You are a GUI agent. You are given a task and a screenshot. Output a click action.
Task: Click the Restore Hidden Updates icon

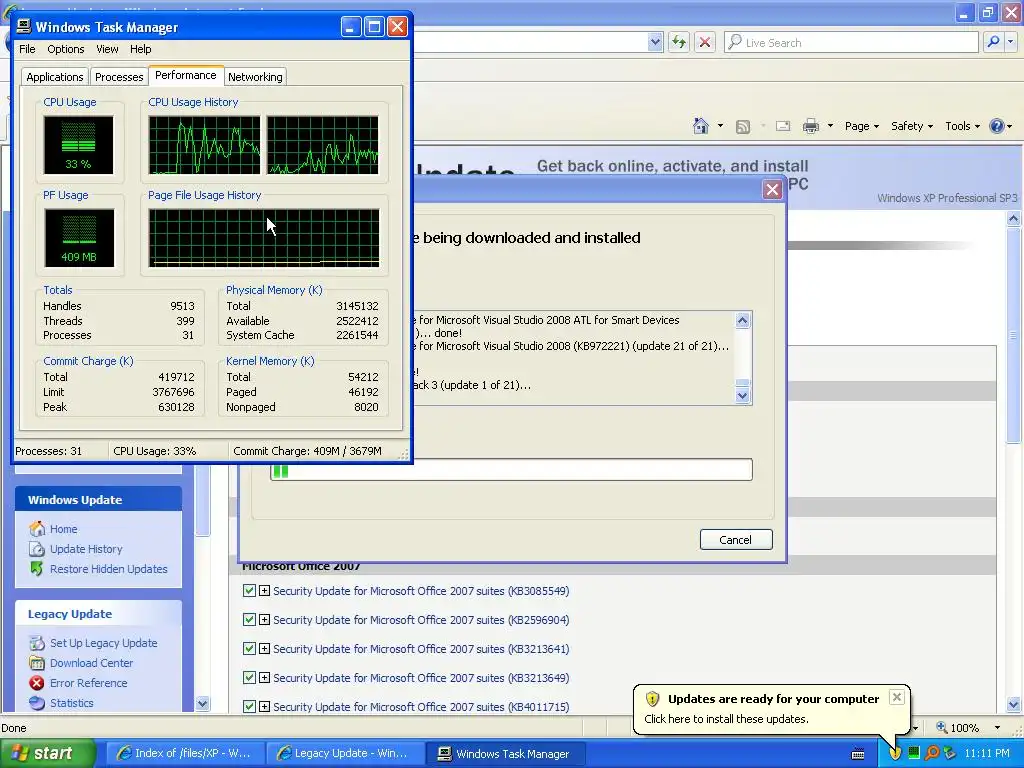pyautogui.click(x=37, y=569)
